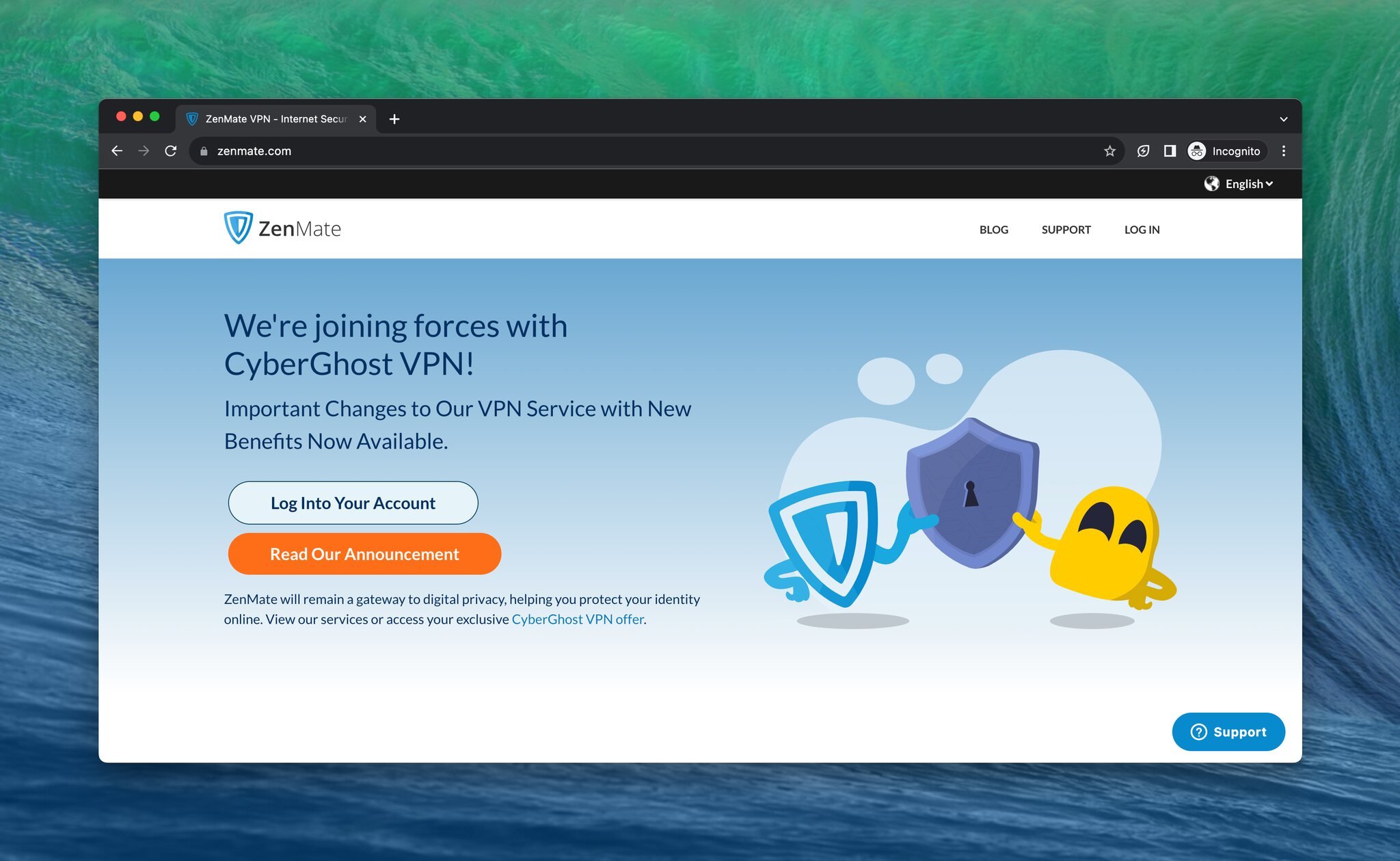1400x861 pixels.
Task: Open the BLOG navigation link
Action: coord(994,230)
